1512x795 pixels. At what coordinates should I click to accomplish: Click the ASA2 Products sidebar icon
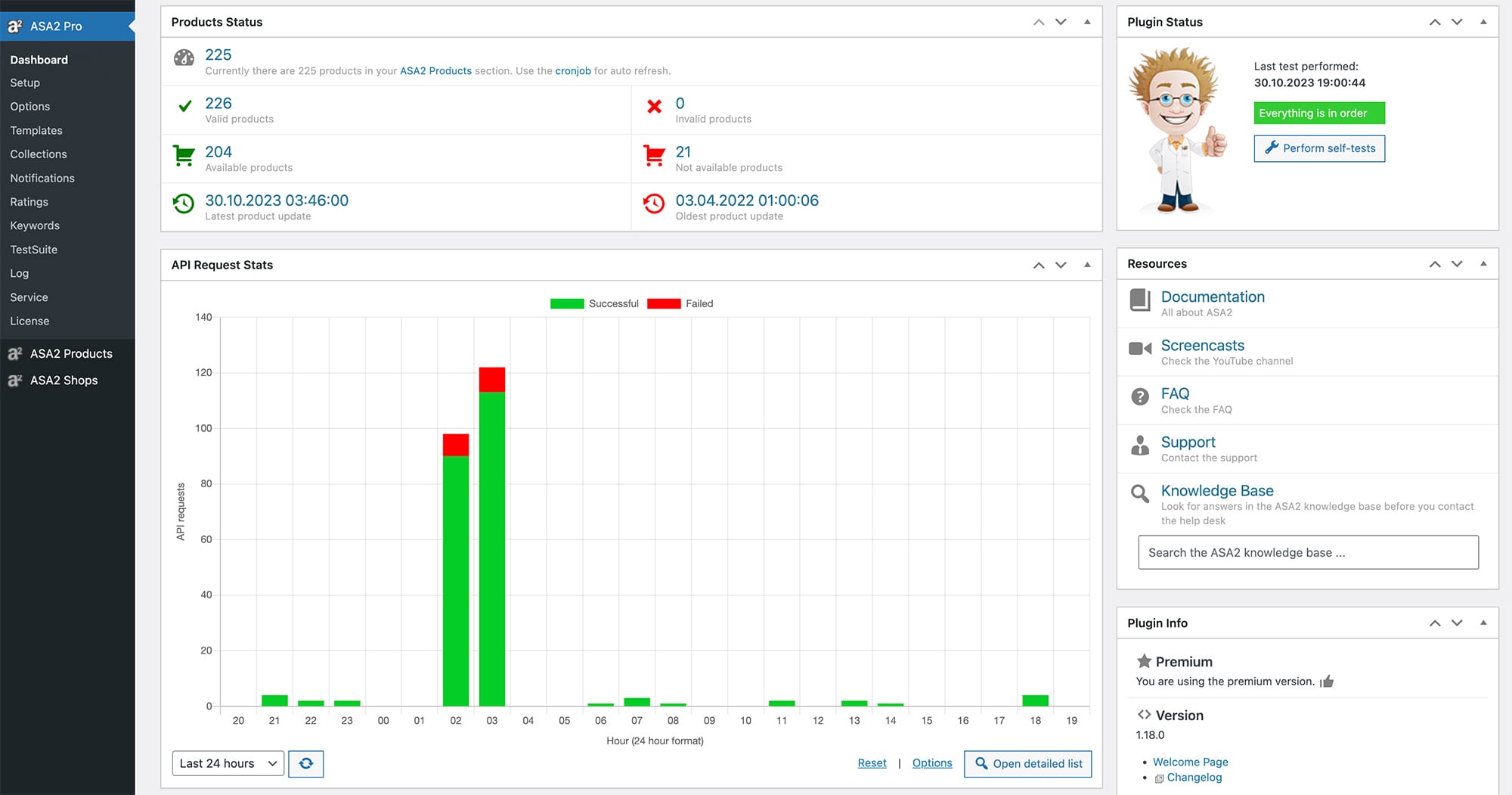coord(15,354)
